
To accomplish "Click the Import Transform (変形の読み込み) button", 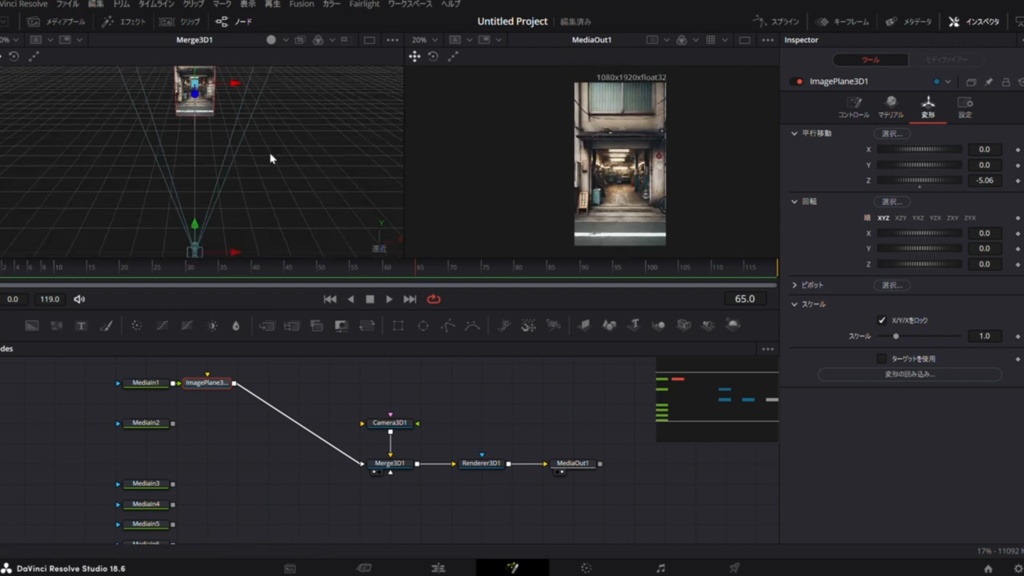I will tap(909, 374).
